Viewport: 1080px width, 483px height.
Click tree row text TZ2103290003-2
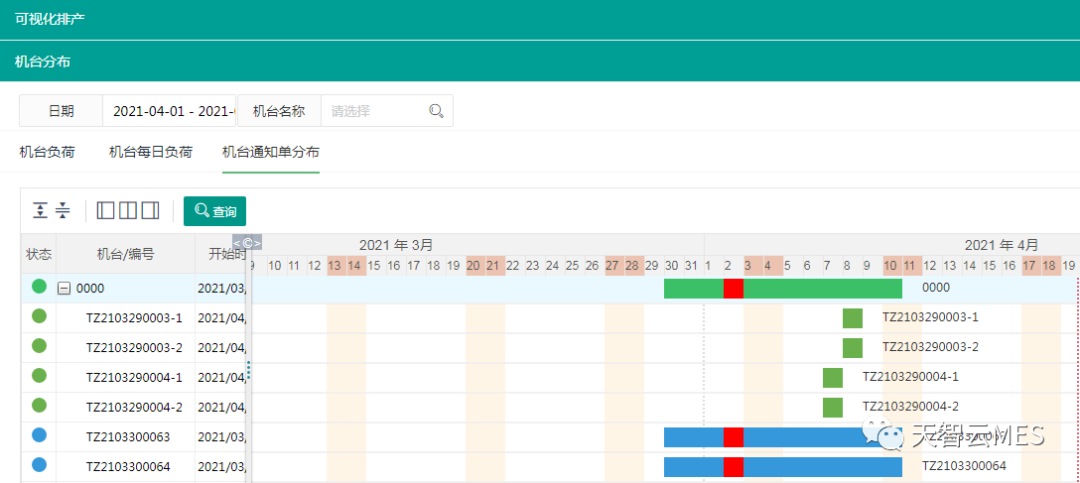pos(134,348)
